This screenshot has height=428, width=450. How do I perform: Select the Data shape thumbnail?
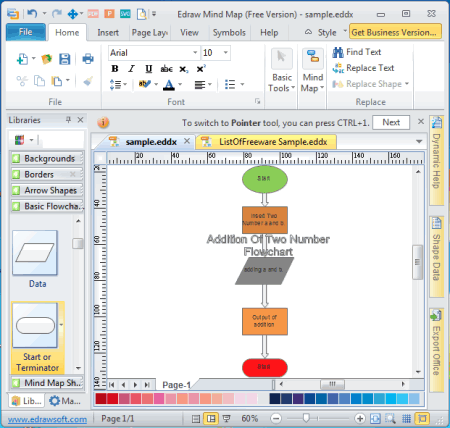point(35,253)
